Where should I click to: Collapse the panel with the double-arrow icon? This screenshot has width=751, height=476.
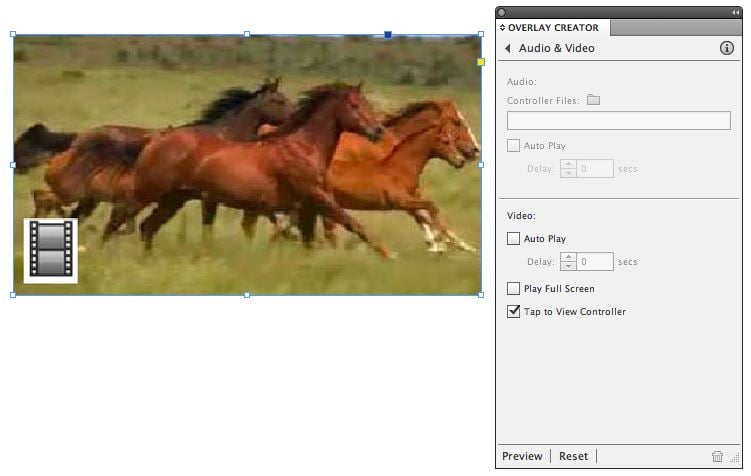click(736, 11)
